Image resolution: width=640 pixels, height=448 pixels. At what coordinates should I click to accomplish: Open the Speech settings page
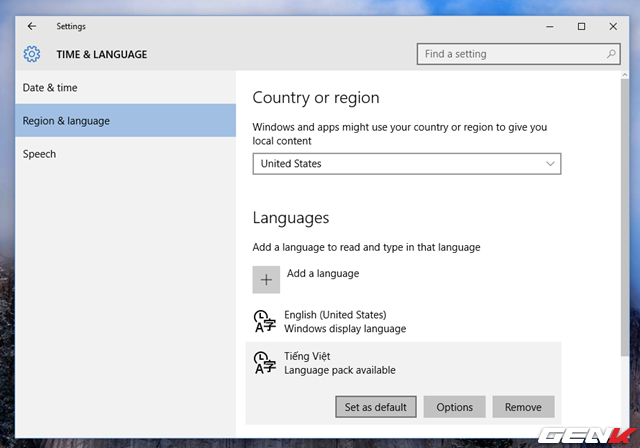click(126, 154)
